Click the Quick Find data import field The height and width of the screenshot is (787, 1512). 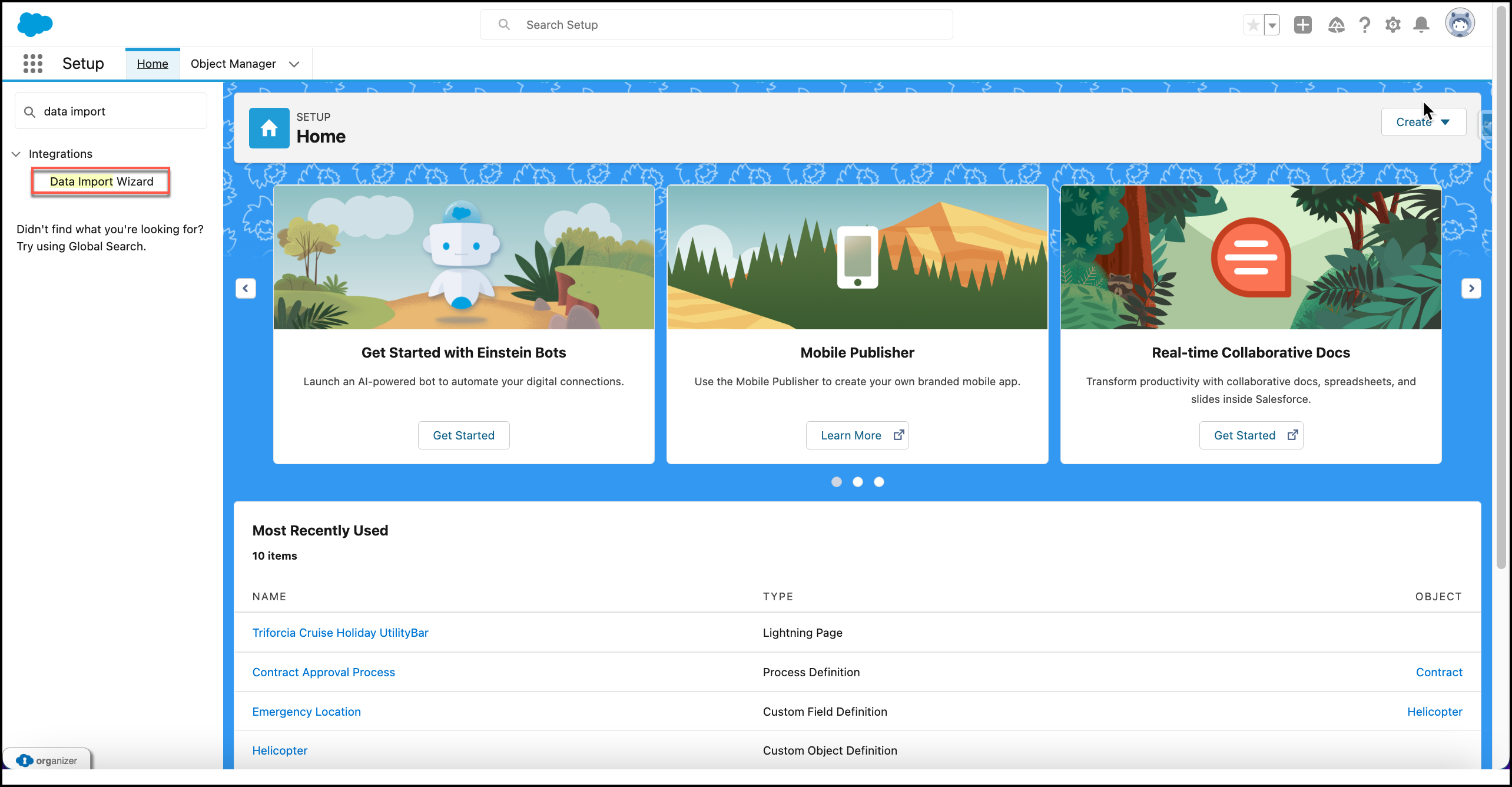point(111,111)
